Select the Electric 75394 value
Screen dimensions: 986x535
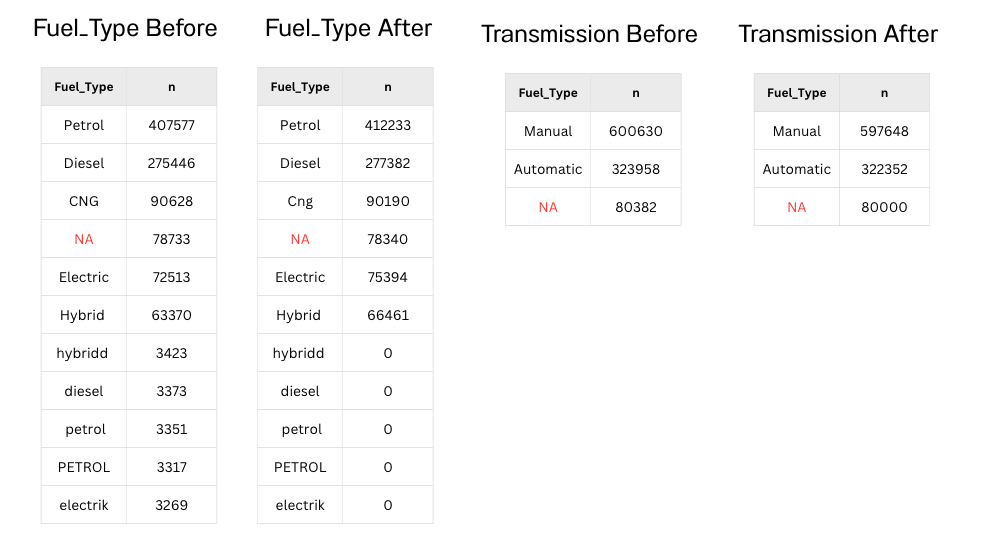(388, 277)
